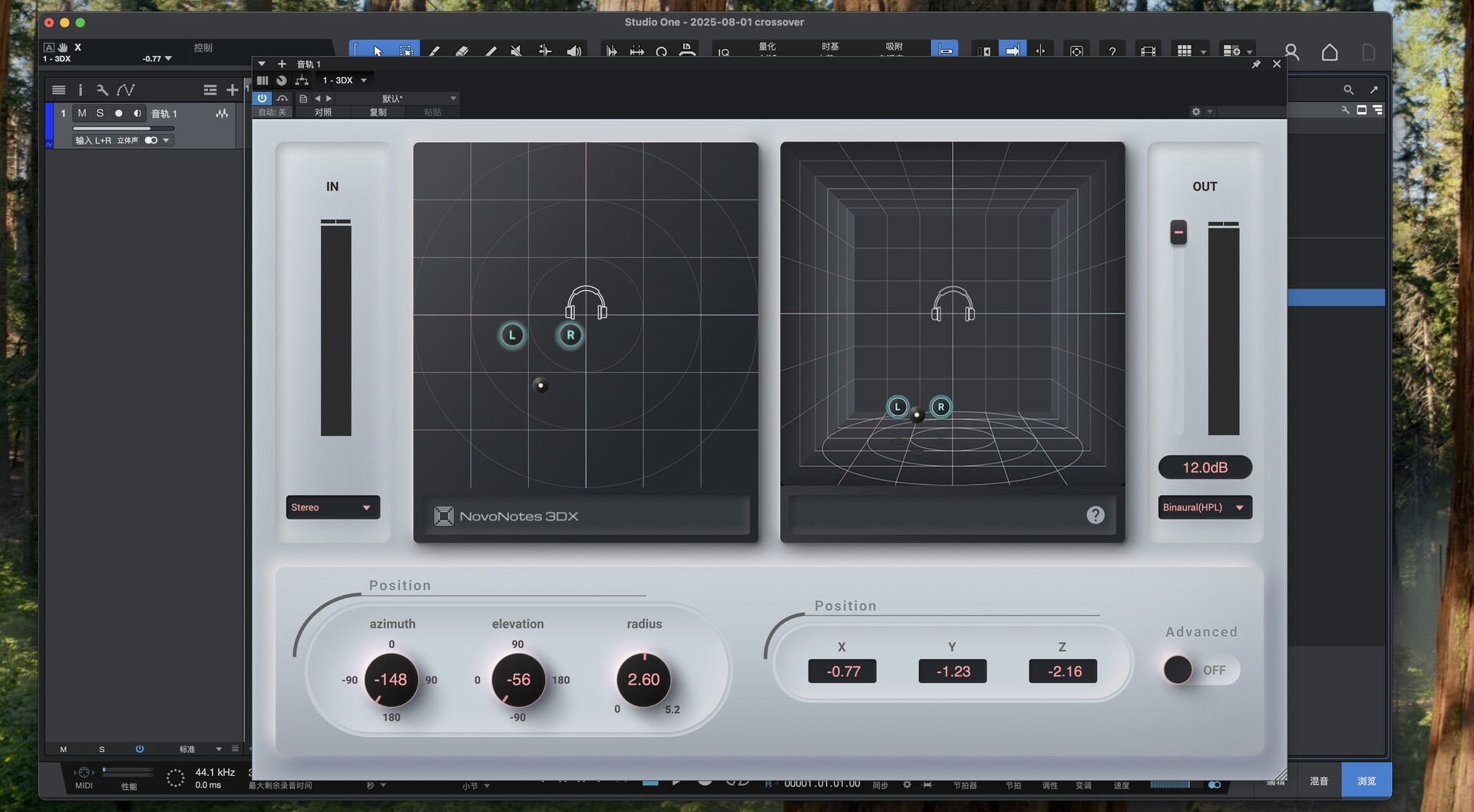Toggle 3DX plugin power bypass
This screenshot has height=812, width=1474.
tap(262, 98)
